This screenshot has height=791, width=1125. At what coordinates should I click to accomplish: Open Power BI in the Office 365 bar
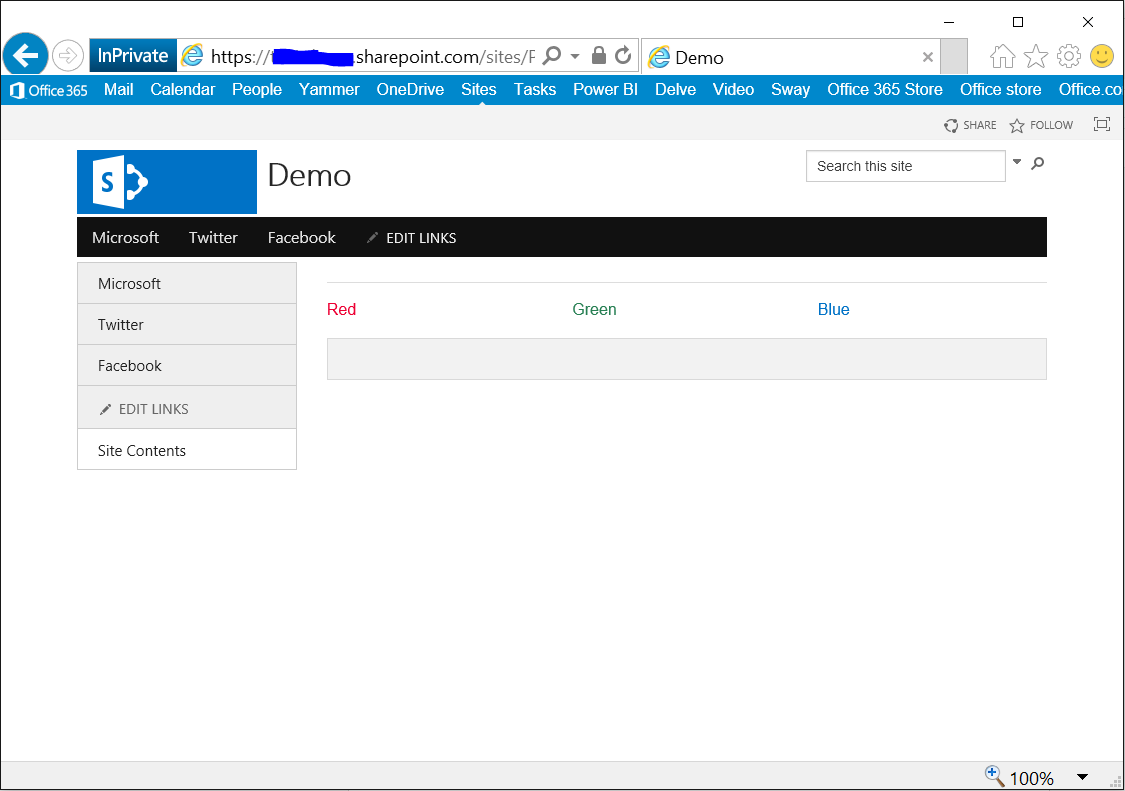pos(605,90)
